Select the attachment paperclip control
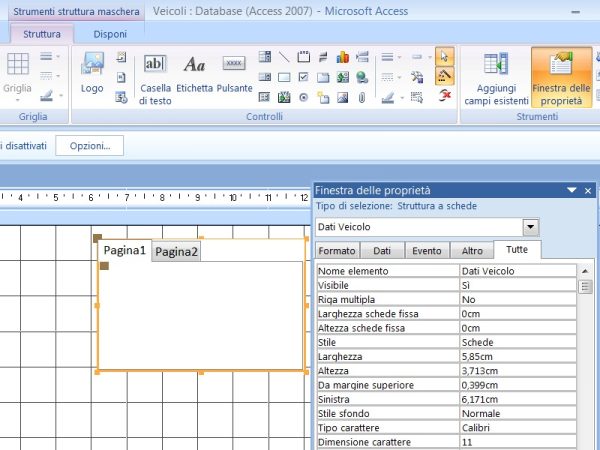The height and width of the screenshot is (450, 600). [x=362, y=97]
